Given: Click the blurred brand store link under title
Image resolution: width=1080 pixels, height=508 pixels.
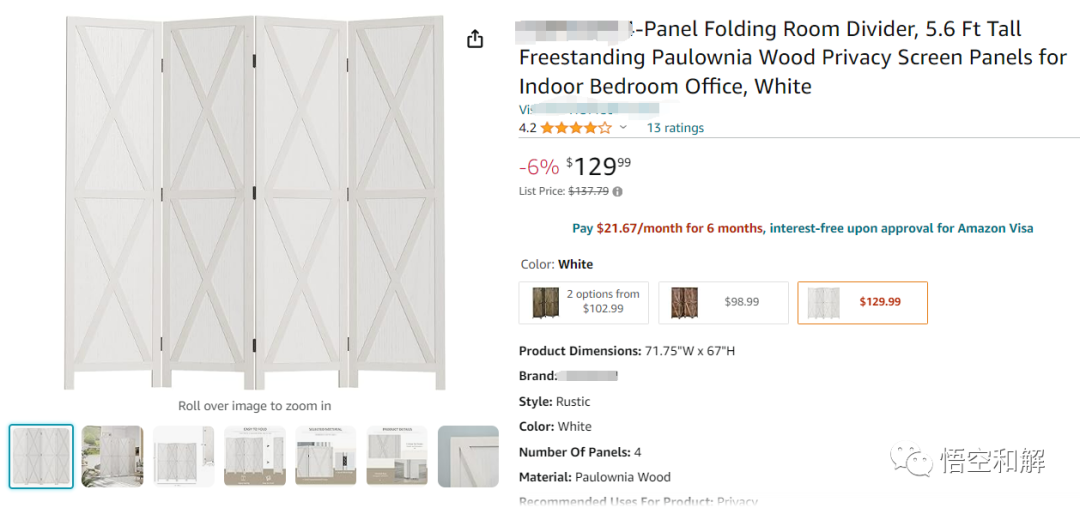Looking at the screenshot, I should pos(588,109).
